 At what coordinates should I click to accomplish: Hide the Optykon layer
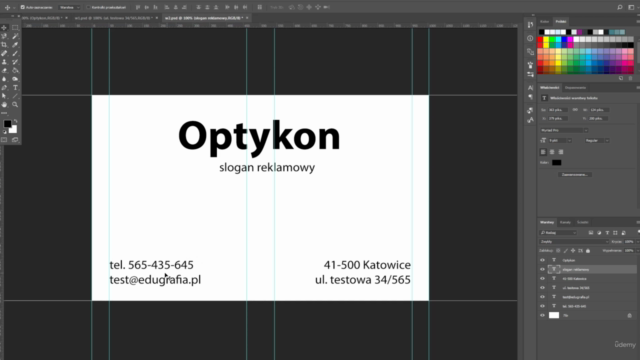[542, 260]
